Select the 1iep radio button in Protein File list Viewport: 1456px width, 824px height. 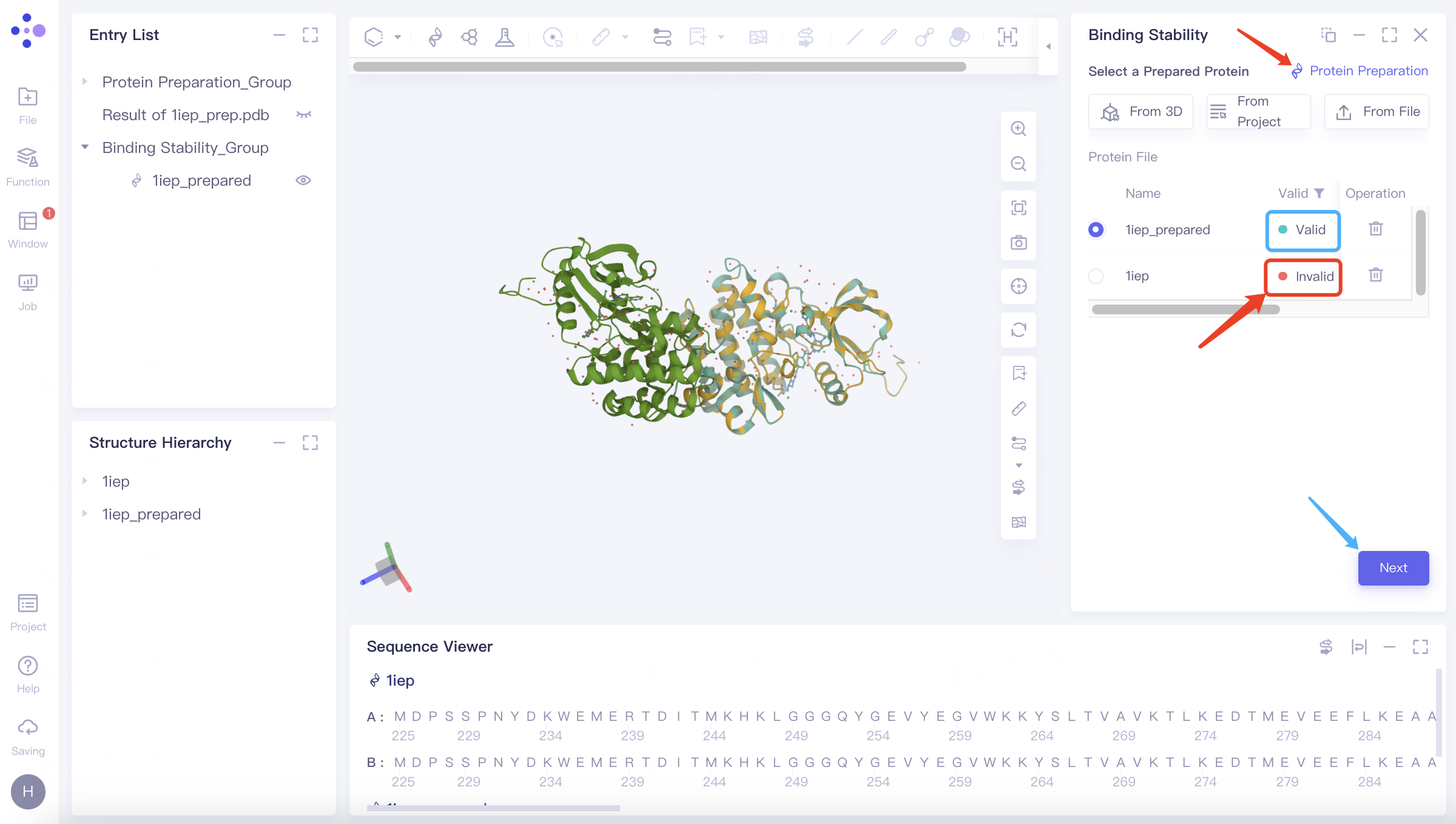(x=1096, y=276)
